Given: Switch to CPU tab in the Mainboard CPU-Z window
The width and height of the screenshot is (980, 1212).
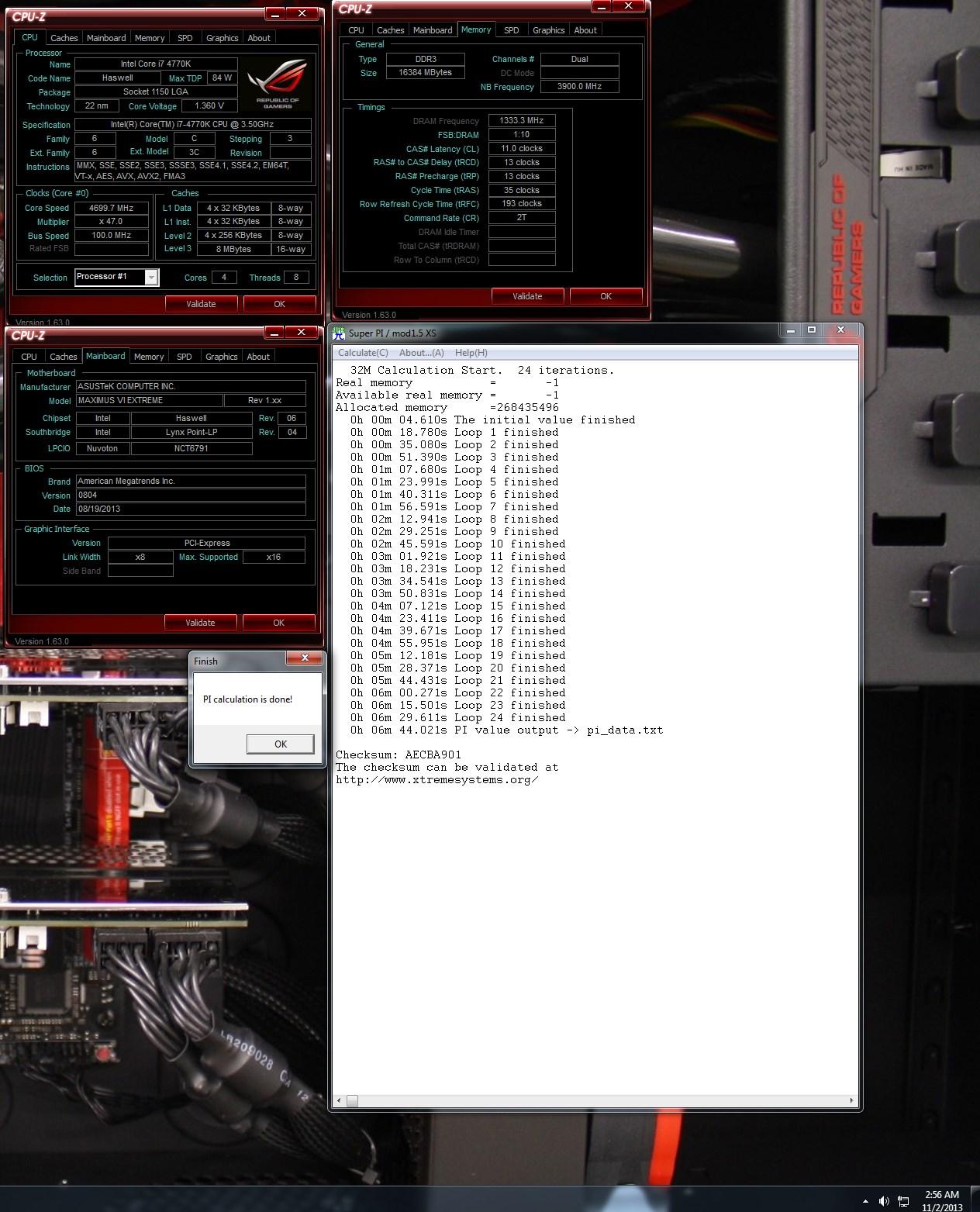Looking at the screenshot, I should point(29,357).
